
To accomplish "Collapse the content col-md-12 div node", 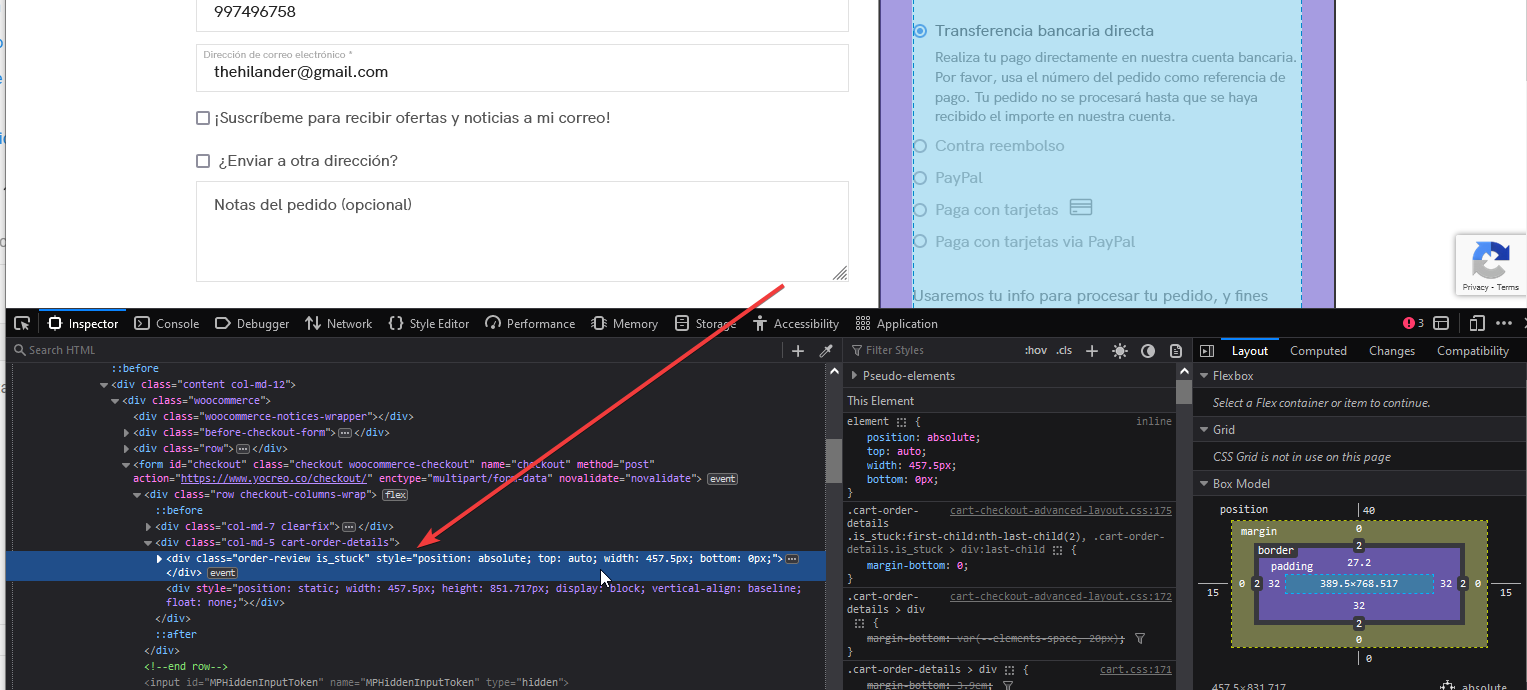I will pos(104,385).
